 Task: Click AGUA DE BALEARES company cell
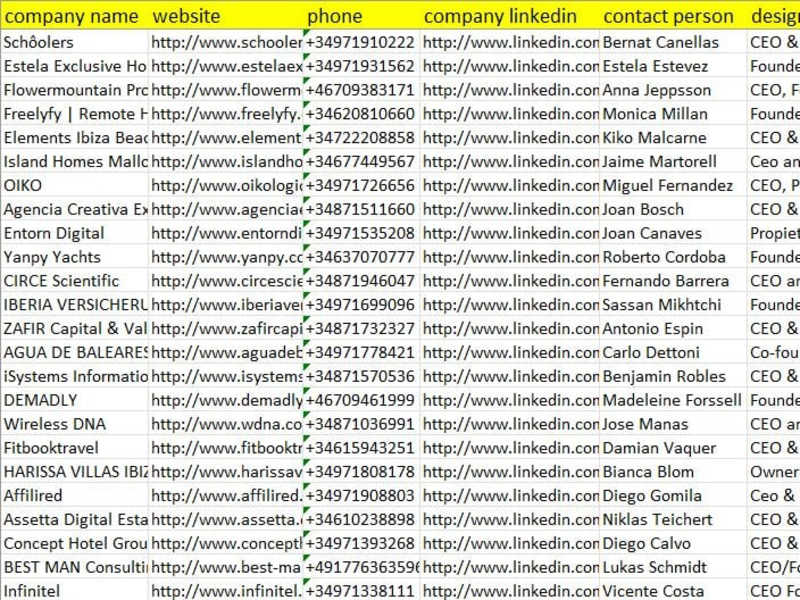click(x=74, y=353)
